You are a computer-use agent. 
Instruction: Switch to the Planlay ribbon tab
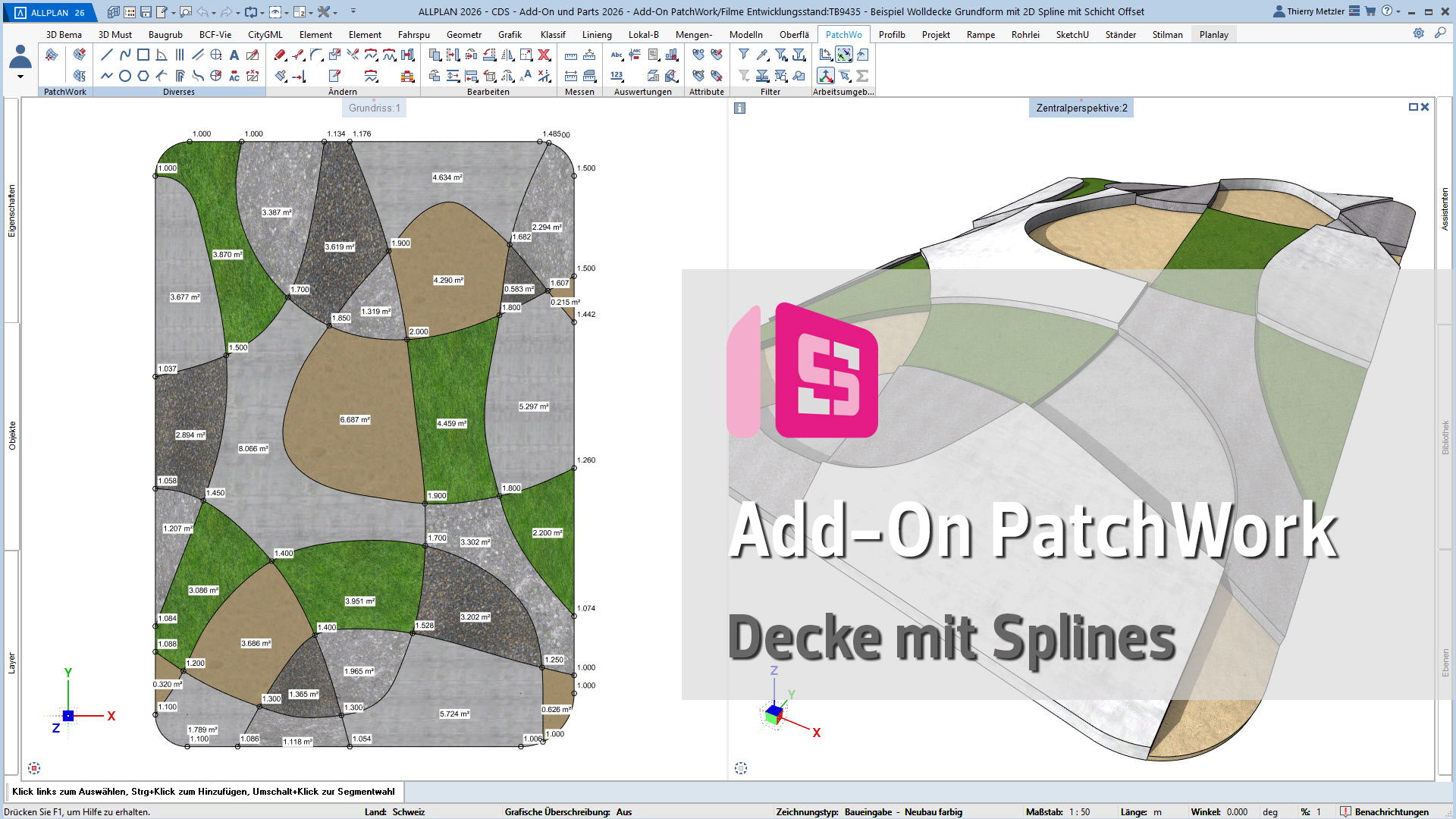pos(1213,34)
